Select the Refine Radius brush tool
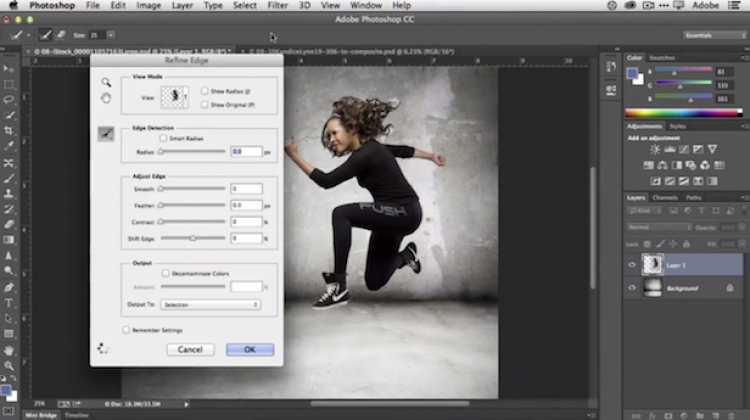Screen dimensions: 750x420 click(105, 134)
